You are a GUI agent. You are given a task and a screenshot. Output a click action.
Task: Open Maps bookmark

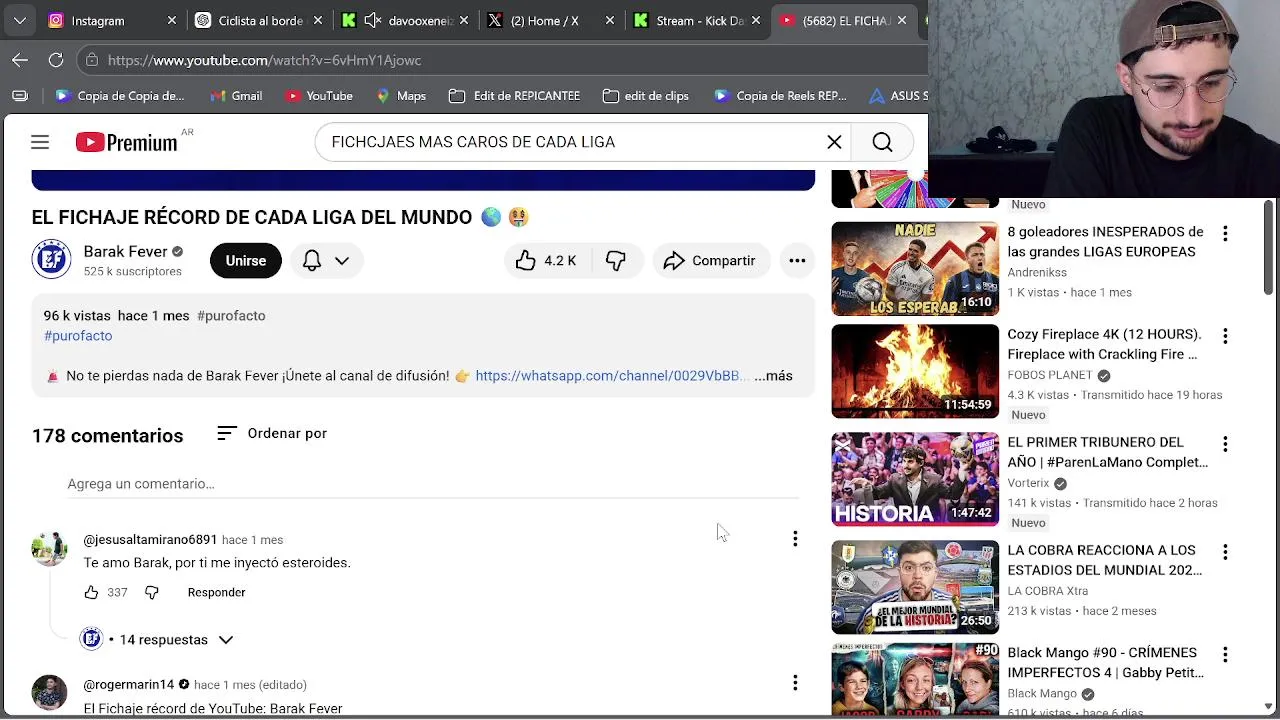tap(401, 96)
